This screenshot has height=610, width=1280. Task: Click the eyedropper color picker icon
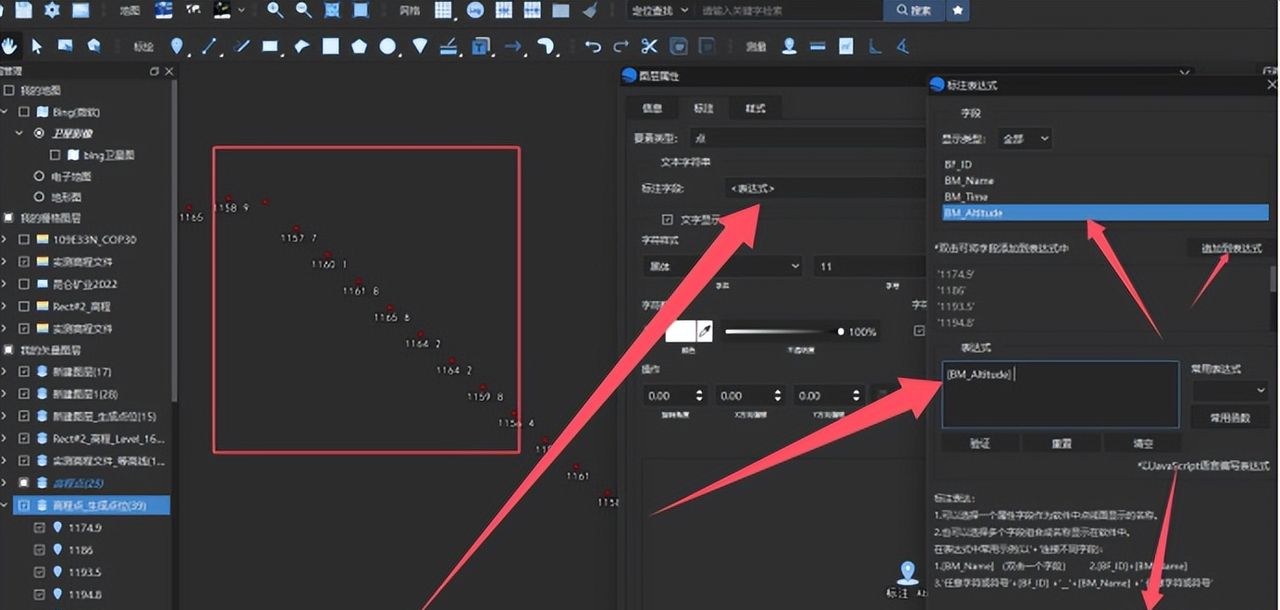click(x=704, y=331)
